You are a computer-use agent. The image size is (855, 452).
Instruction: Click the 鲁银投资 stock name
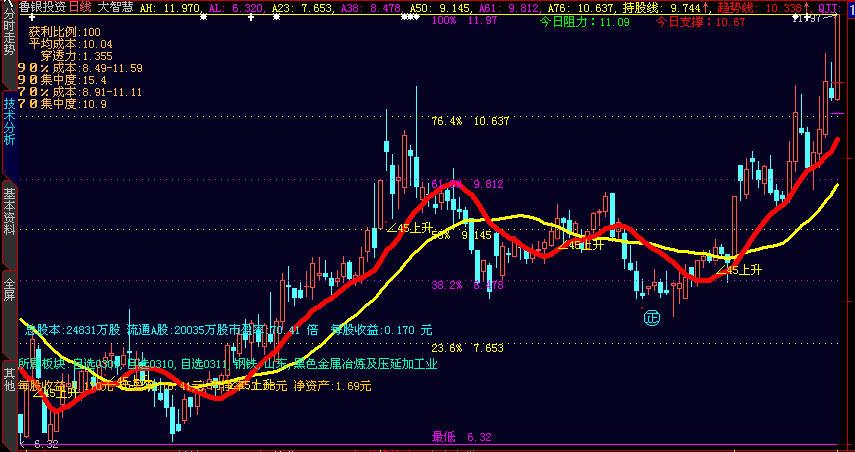(x=43, y=7)
